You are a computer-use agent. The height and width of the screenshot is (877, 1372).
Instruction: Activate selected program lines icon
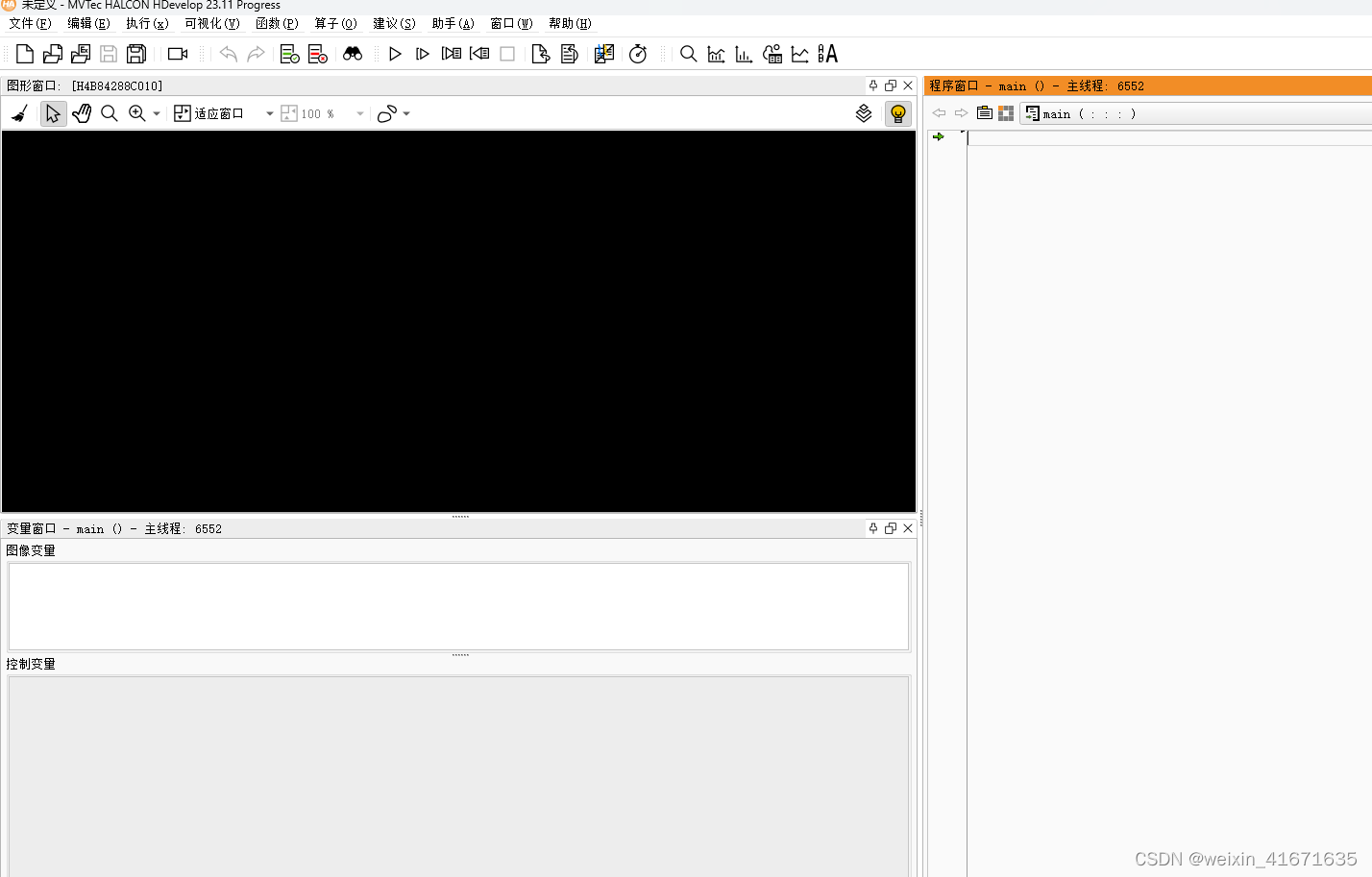[289, 54]
